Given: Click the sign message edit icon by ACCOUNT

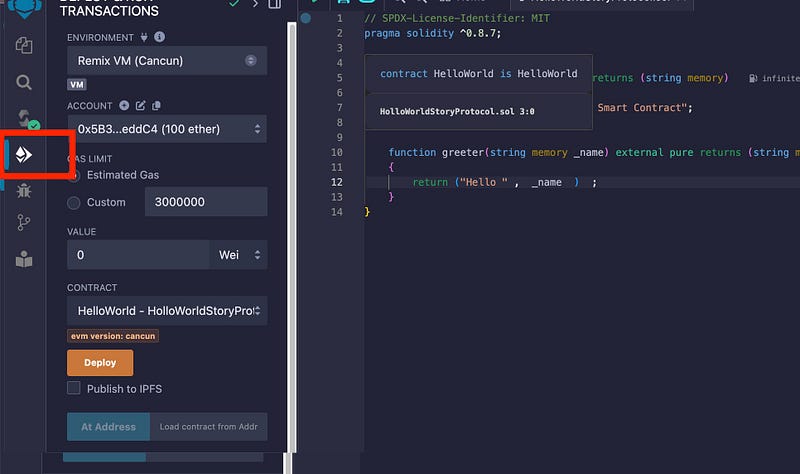Looking at the screenshot, I should point(140,105).
